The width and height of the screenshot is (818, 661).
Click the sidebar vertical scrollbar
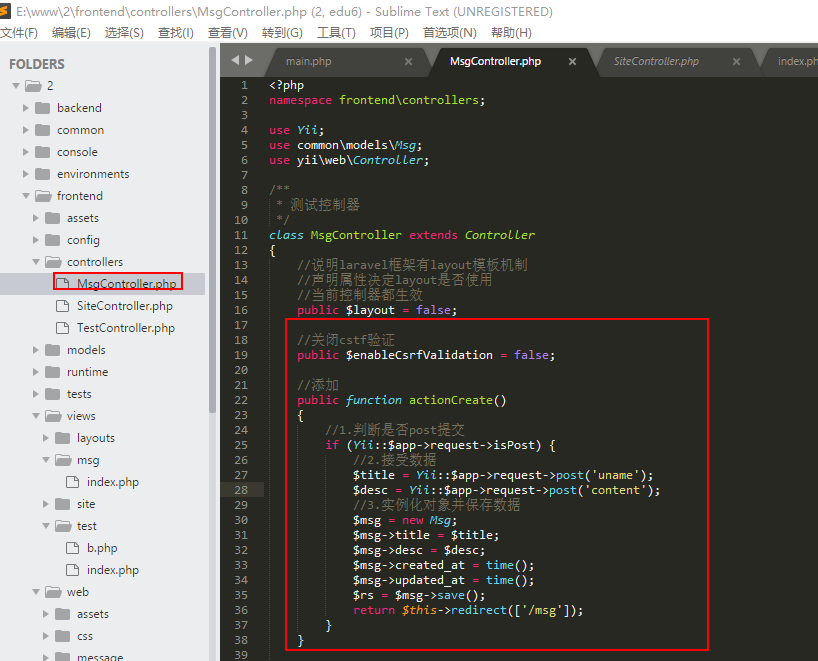pos(212,230)
